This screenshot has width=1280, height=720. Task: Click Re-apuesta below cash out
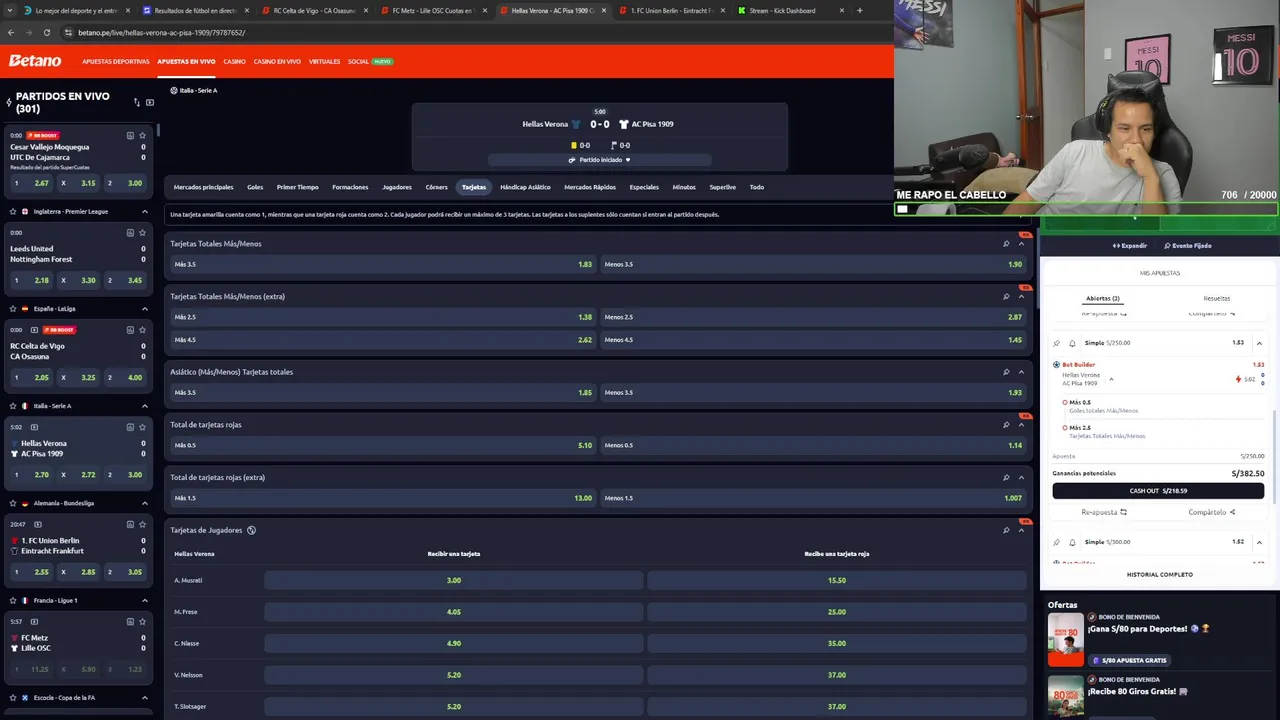[x=1104, y=512]
